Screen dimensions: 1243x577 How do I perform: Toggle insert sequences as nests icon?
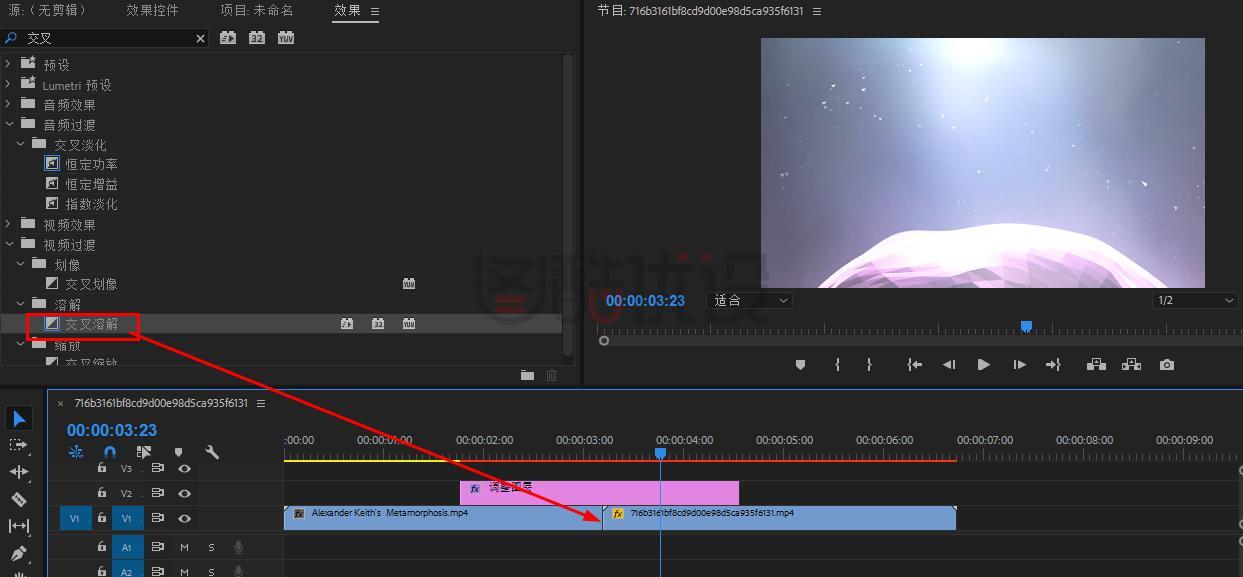point(76,452)
